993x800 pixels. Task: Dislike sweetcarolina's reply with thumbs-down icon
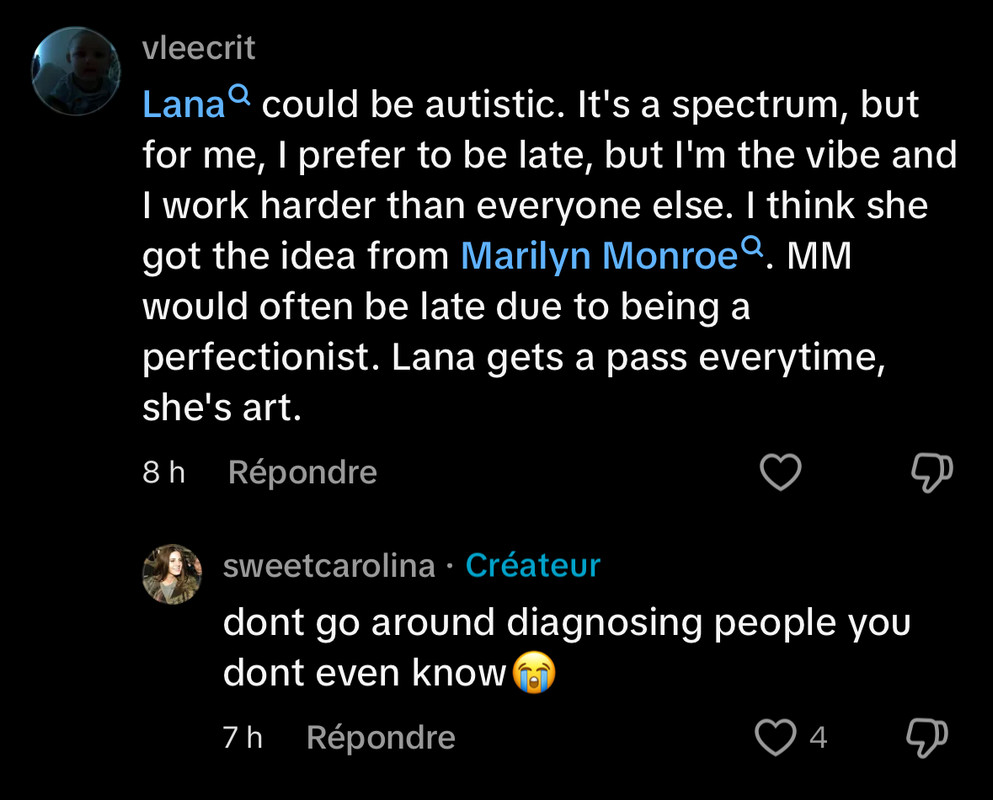927,739
